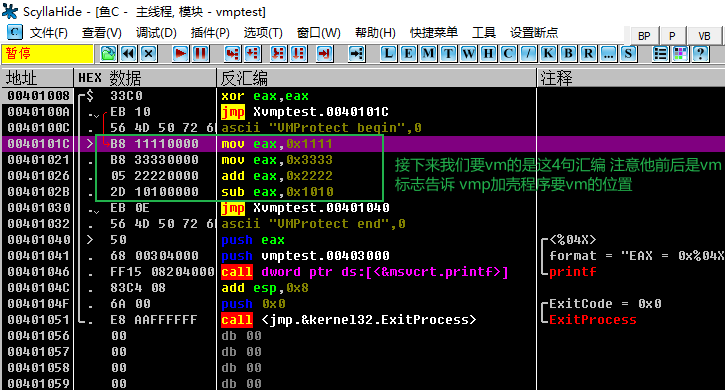This screenshot has width=725, height=390.
Task: Open Call stack with K icon
Action: pyautogui.click(x=548, y=54)
